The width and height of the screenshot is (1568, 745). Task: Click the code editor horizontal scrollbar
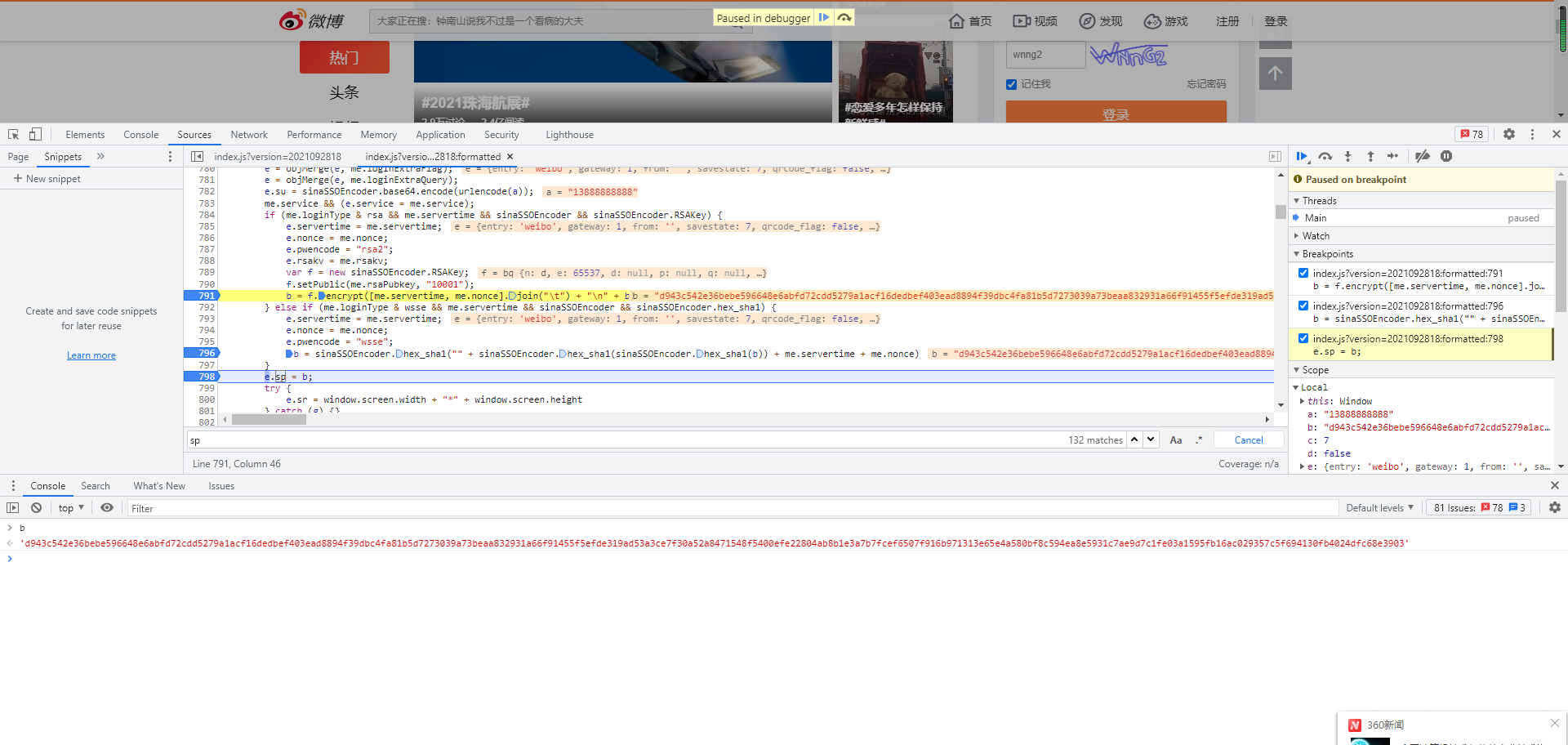pos(269,419)
